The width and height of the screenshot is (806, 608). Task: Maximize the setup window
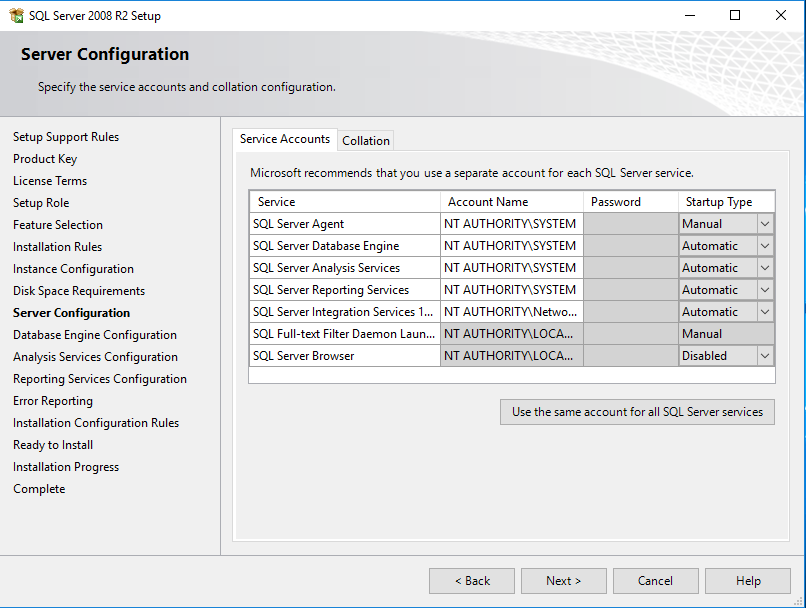point(735,15)
